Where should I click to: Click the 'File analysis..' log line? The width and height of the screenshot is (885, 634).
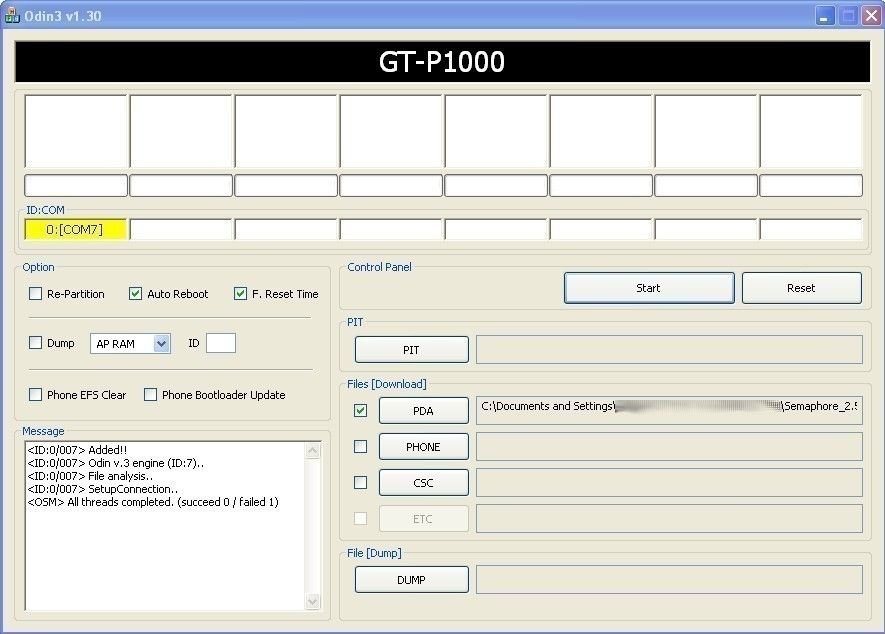(90, 476)
